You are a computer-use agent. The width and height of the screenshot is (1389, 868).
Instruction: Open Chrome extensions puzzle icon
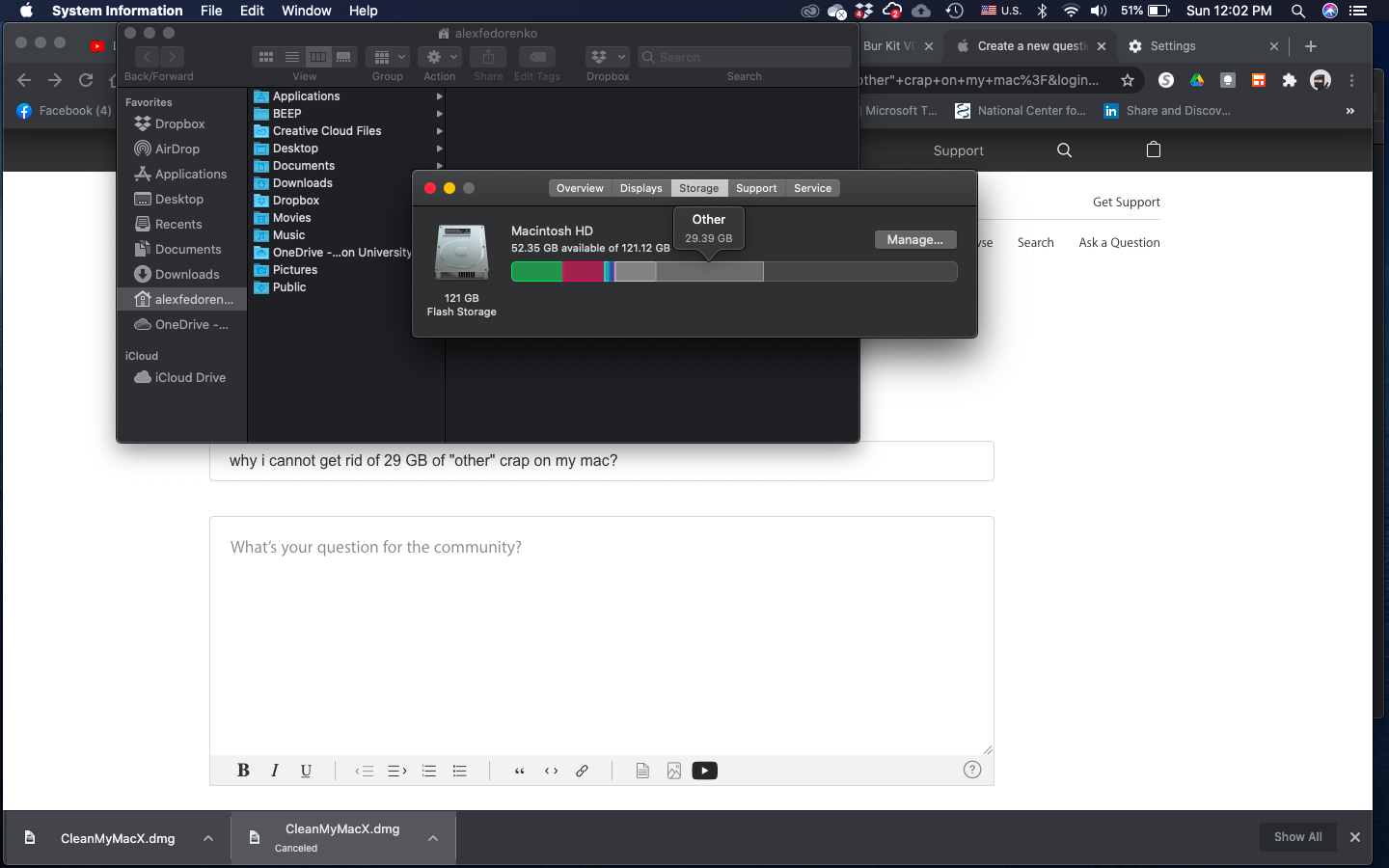pos(1290,80)
